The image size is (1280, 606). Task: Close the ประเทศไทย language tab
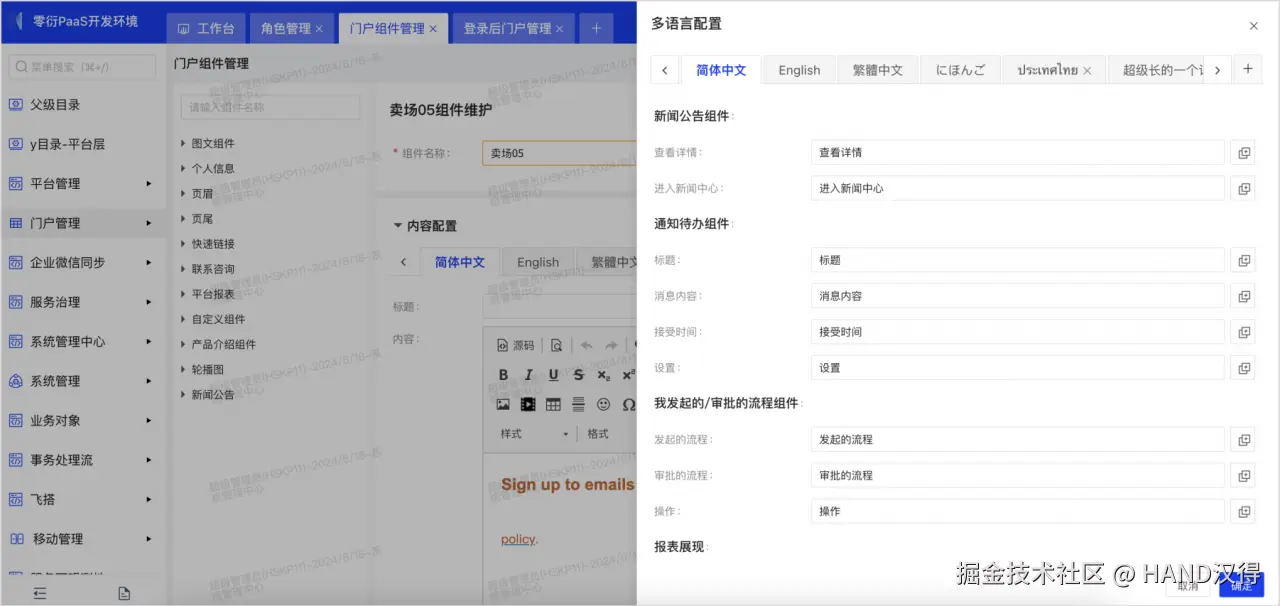coord(1088,71)
